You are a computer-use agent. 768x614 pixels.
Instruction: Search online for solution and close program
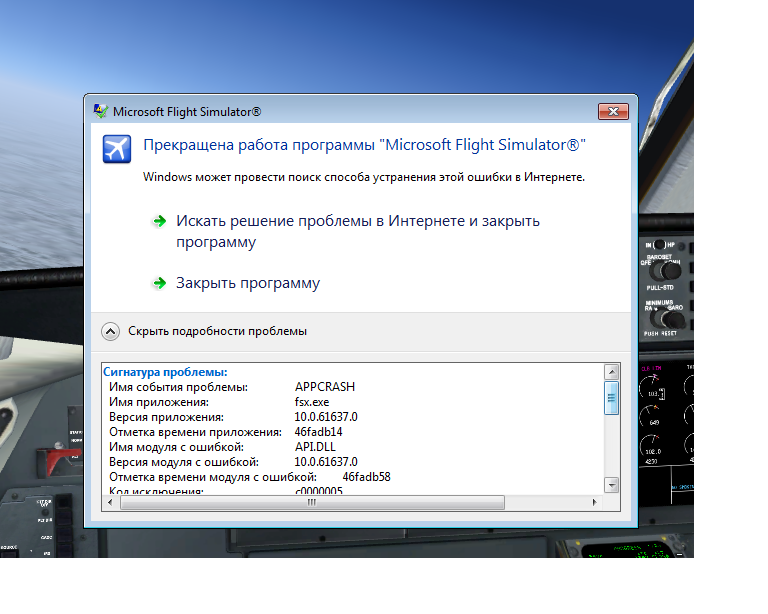click(x=358, y=231)
